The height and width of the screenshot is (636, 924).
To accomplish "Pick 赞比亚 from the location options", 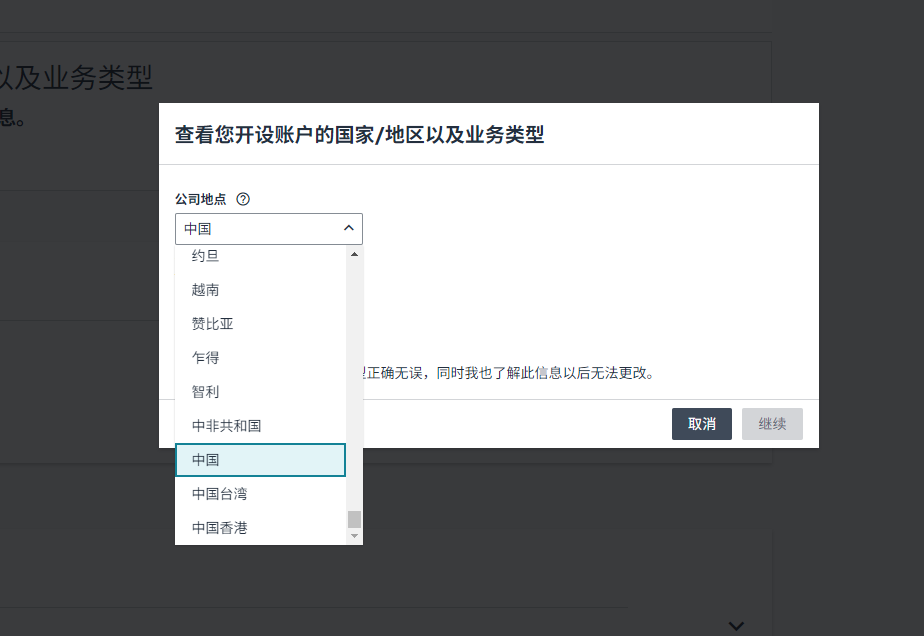I will pyautogui.click(x=212, y=324).
